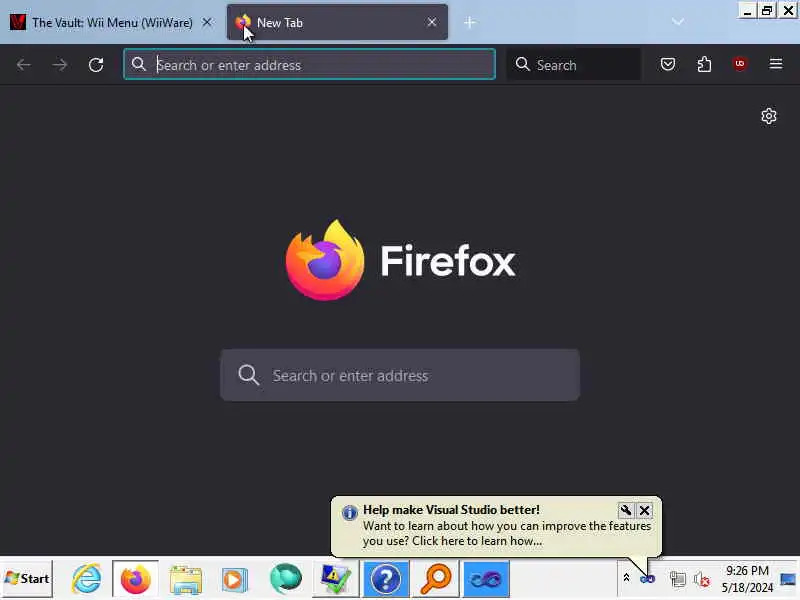
Task: Open the orange magnifier taskbar app
Action: [436, 579]
